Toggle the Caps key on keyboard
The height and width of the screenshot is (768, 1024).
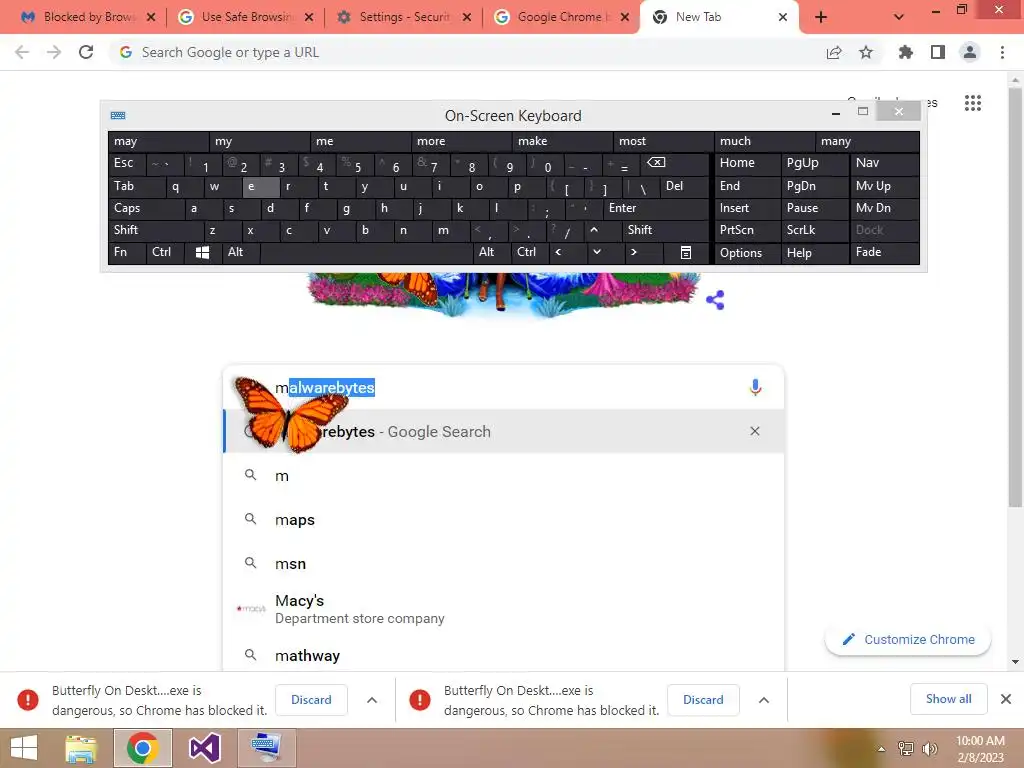tap(146, 208)
